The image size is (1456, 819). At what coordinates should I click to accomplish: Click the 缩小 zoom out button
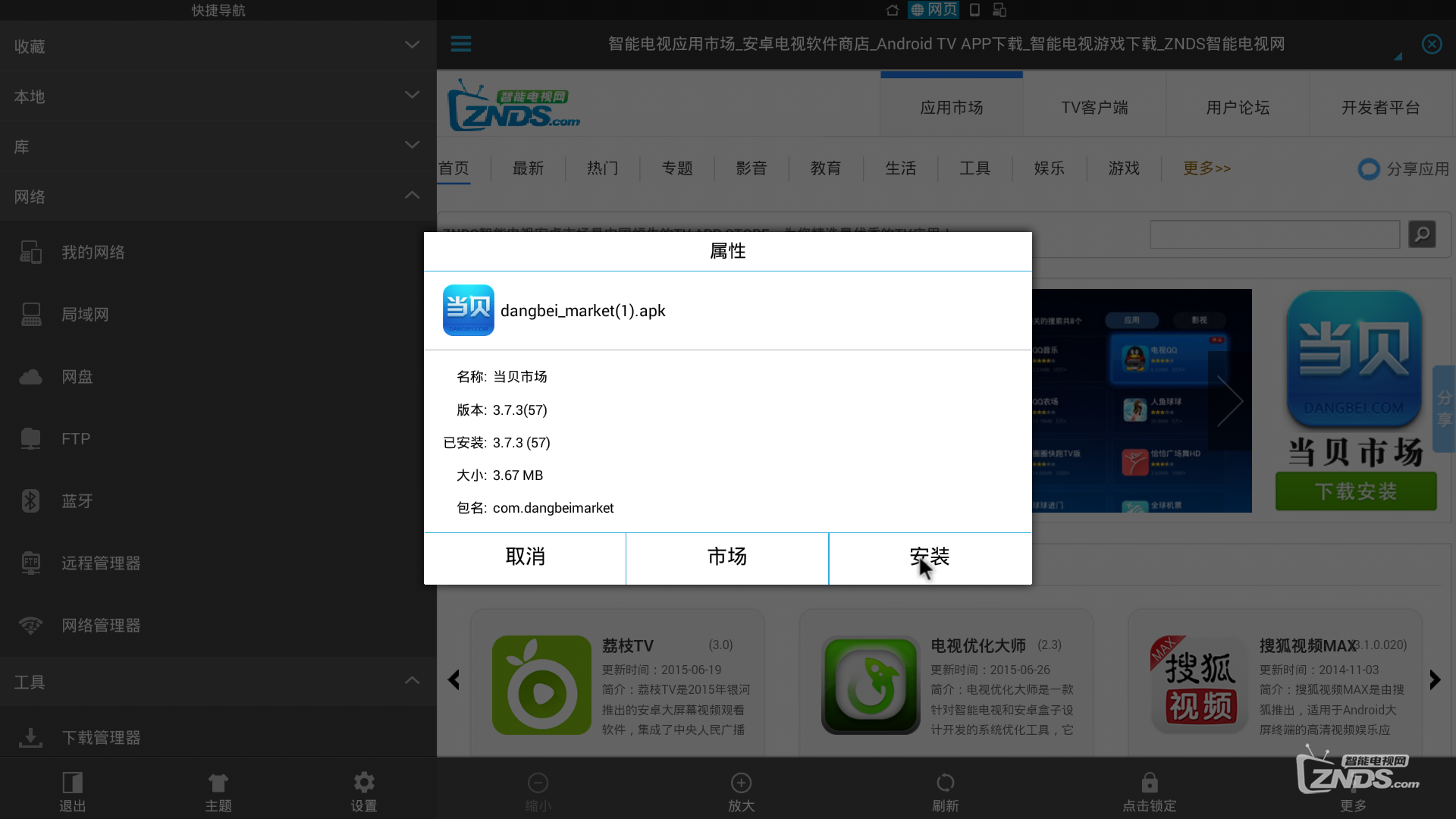(x=538, y=791)
